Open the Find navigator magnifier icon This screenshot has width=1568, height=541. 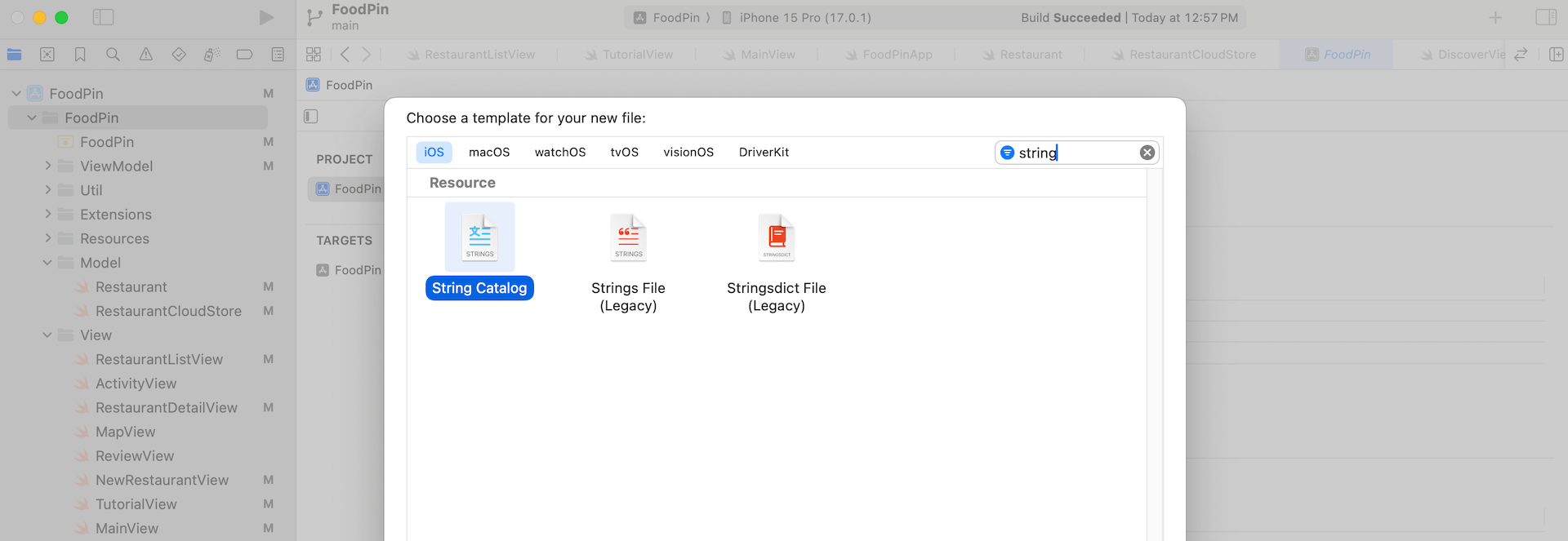[113, 55]
